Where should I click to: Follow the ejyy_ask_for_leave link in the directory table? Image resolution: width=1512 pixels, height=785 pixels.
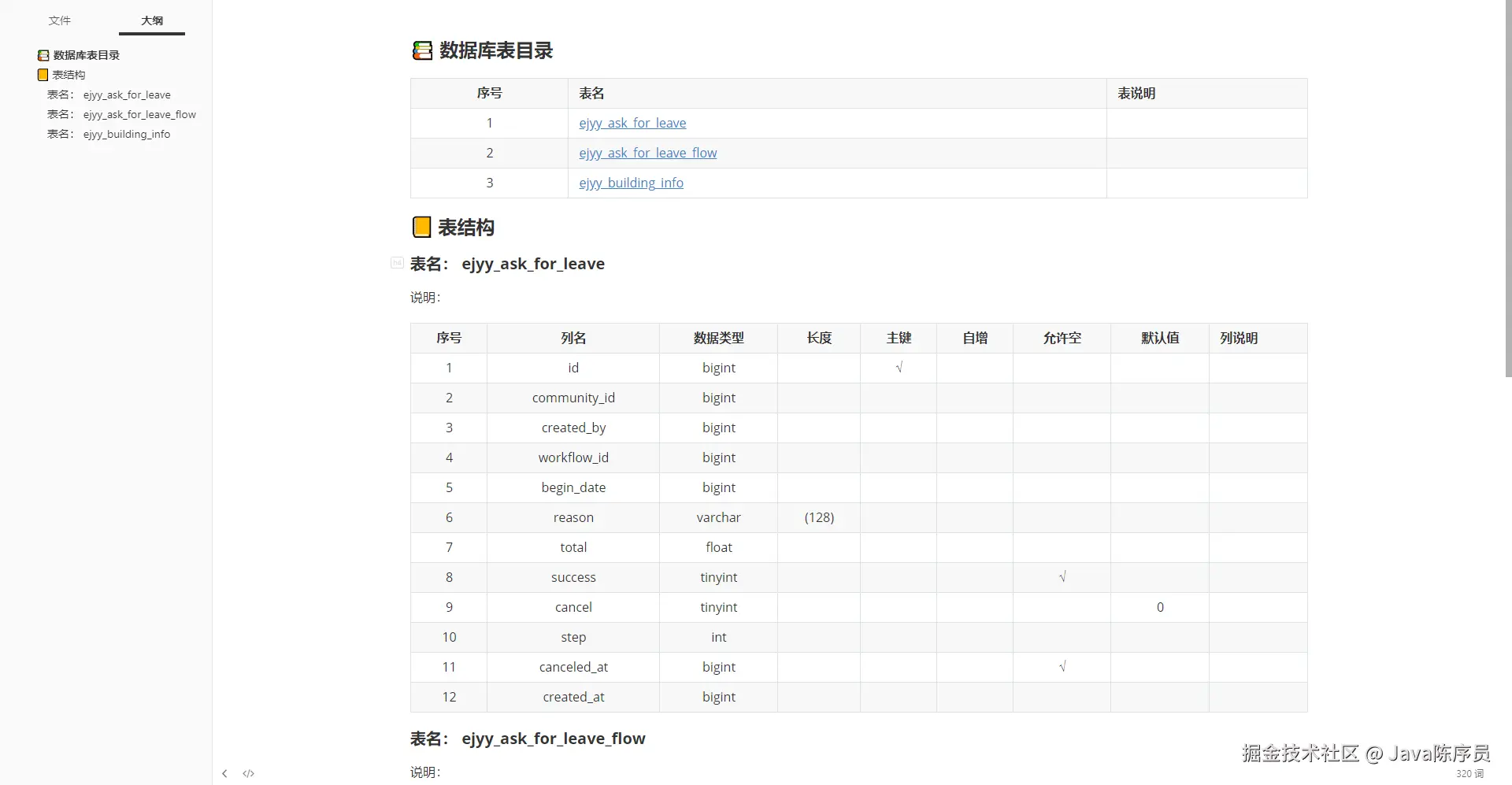tap(632, 123)
